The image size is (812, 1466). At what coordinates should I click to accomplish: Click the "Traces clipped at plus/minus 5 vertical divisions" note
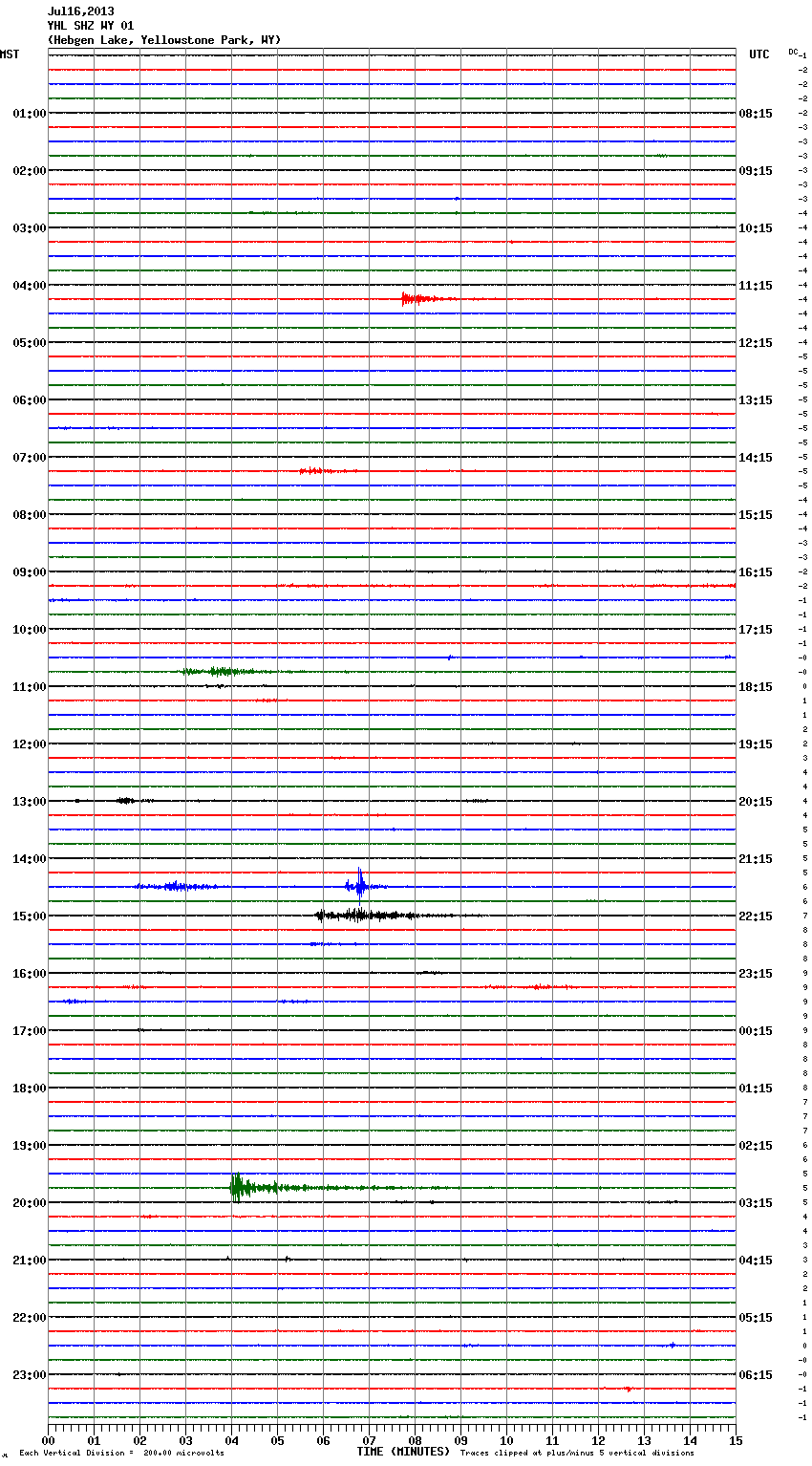pyautogui.click(x=577, y=1454)
